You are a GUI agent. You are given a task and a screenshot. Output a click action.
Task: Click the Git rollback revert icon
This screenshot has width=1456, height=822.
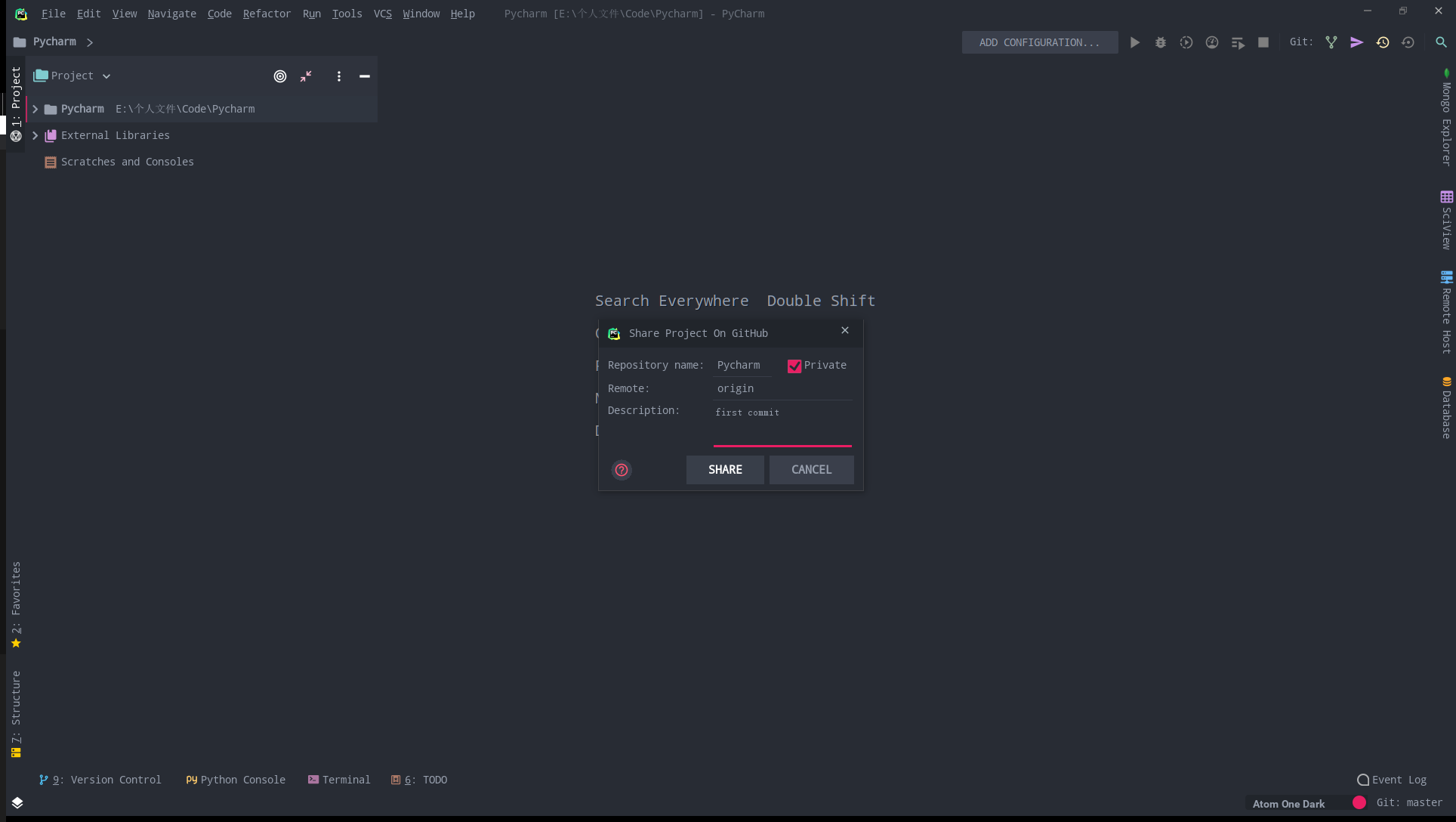coord(1408,43)
